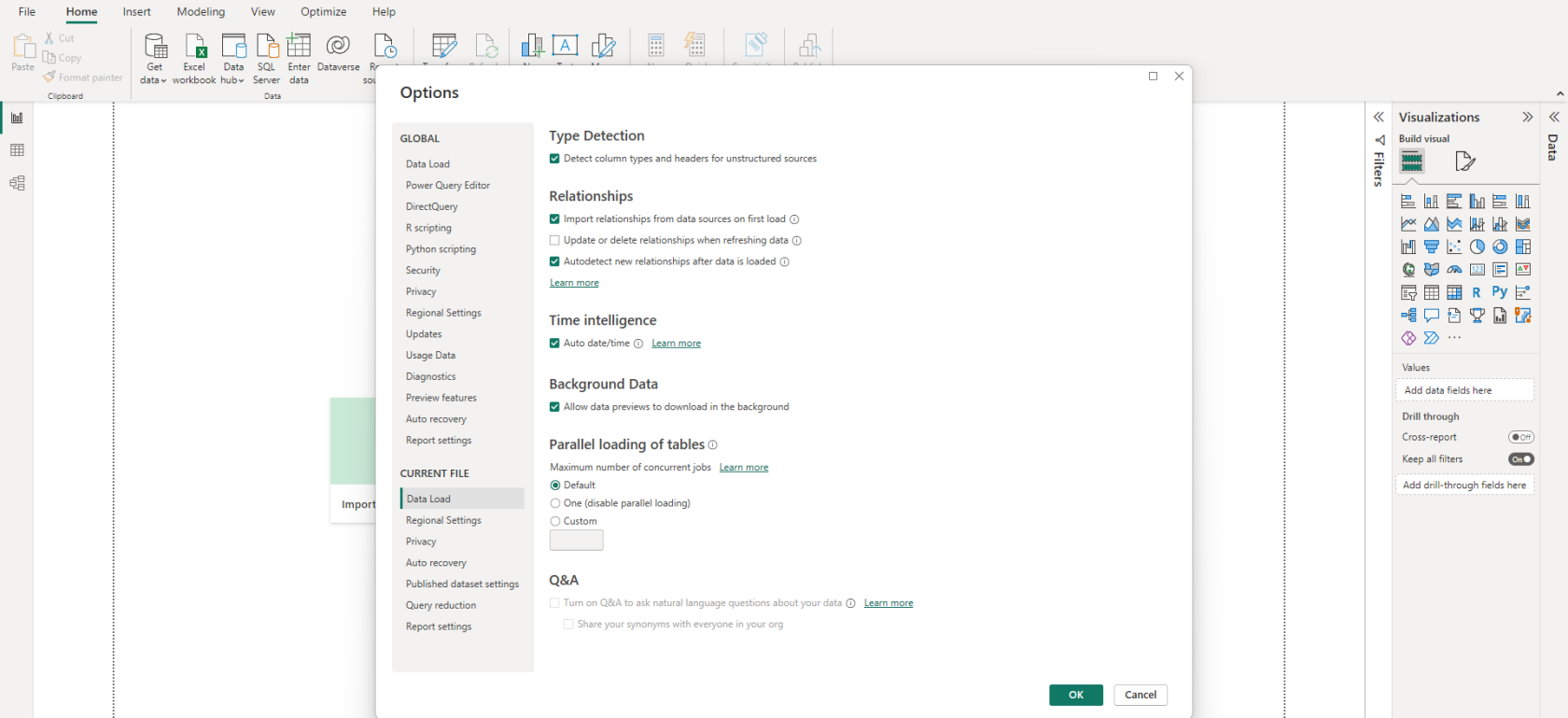This screenshot has height=718, width=1568.
Task: Open the Modeling ribbon tab
Action: coord(201,12)
